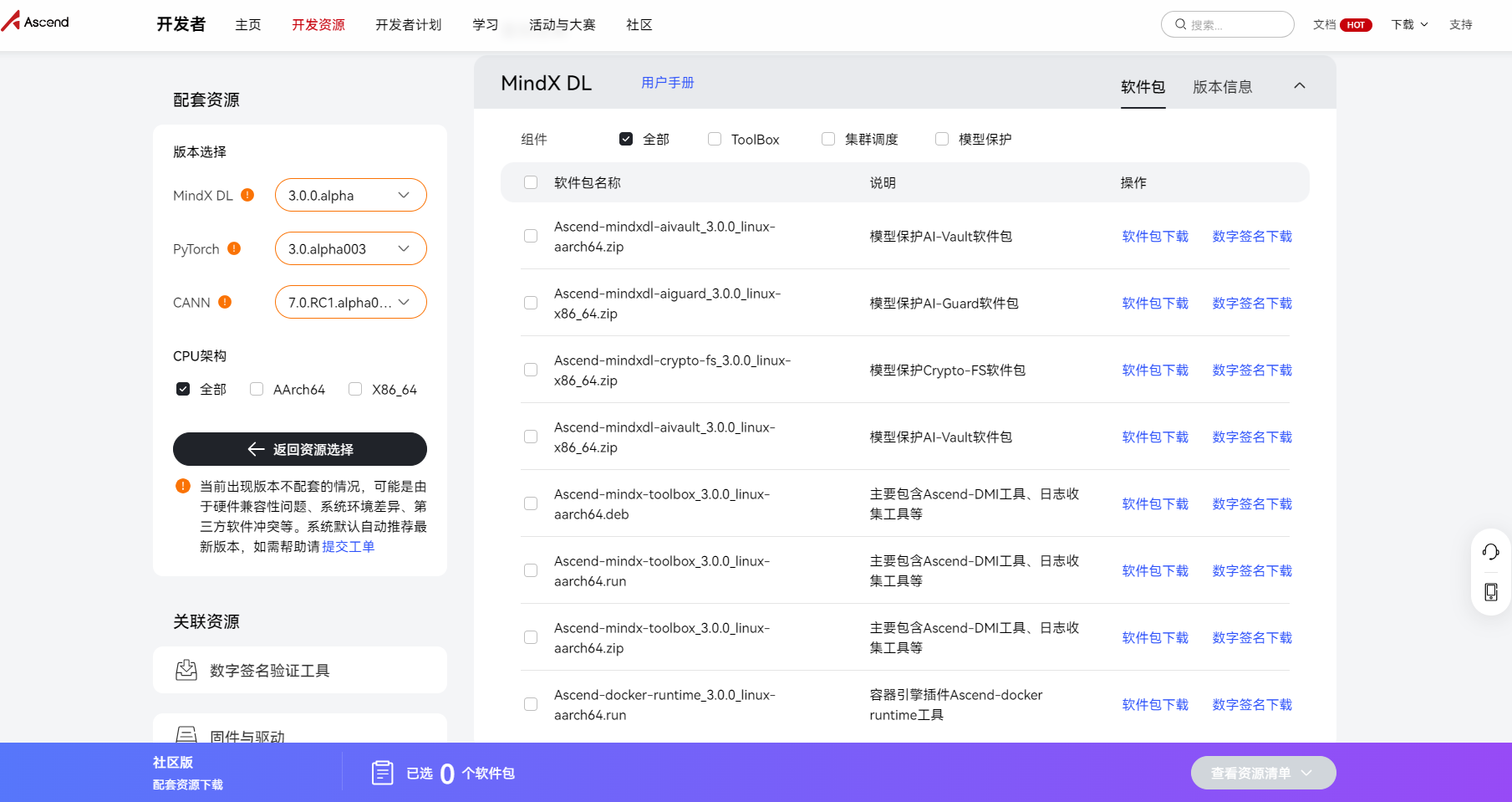Enable the ToolBox component filter
Screen dimensions: 1512x802
point(715,139)
